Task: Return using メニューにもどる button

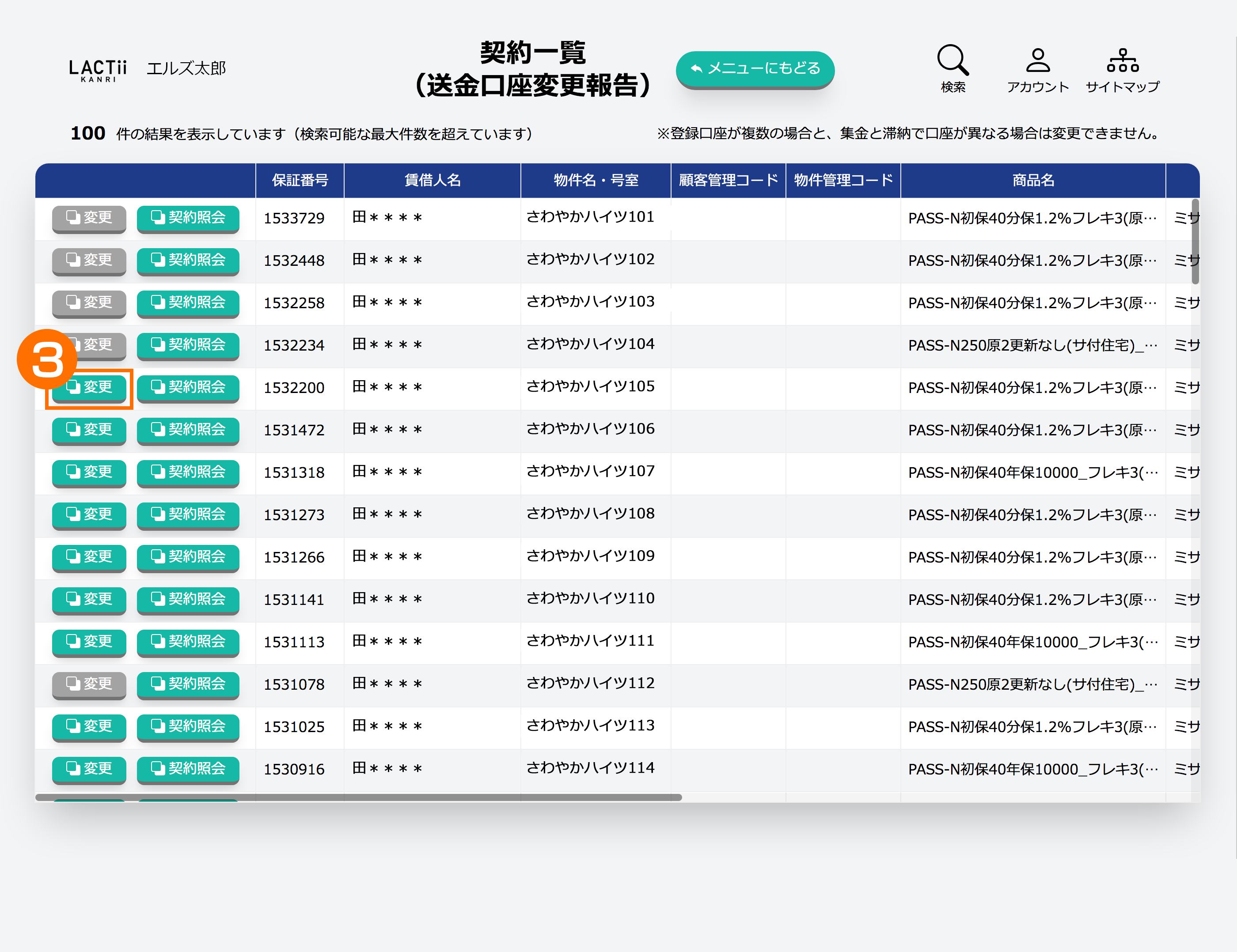Action: tap(755, 68)
